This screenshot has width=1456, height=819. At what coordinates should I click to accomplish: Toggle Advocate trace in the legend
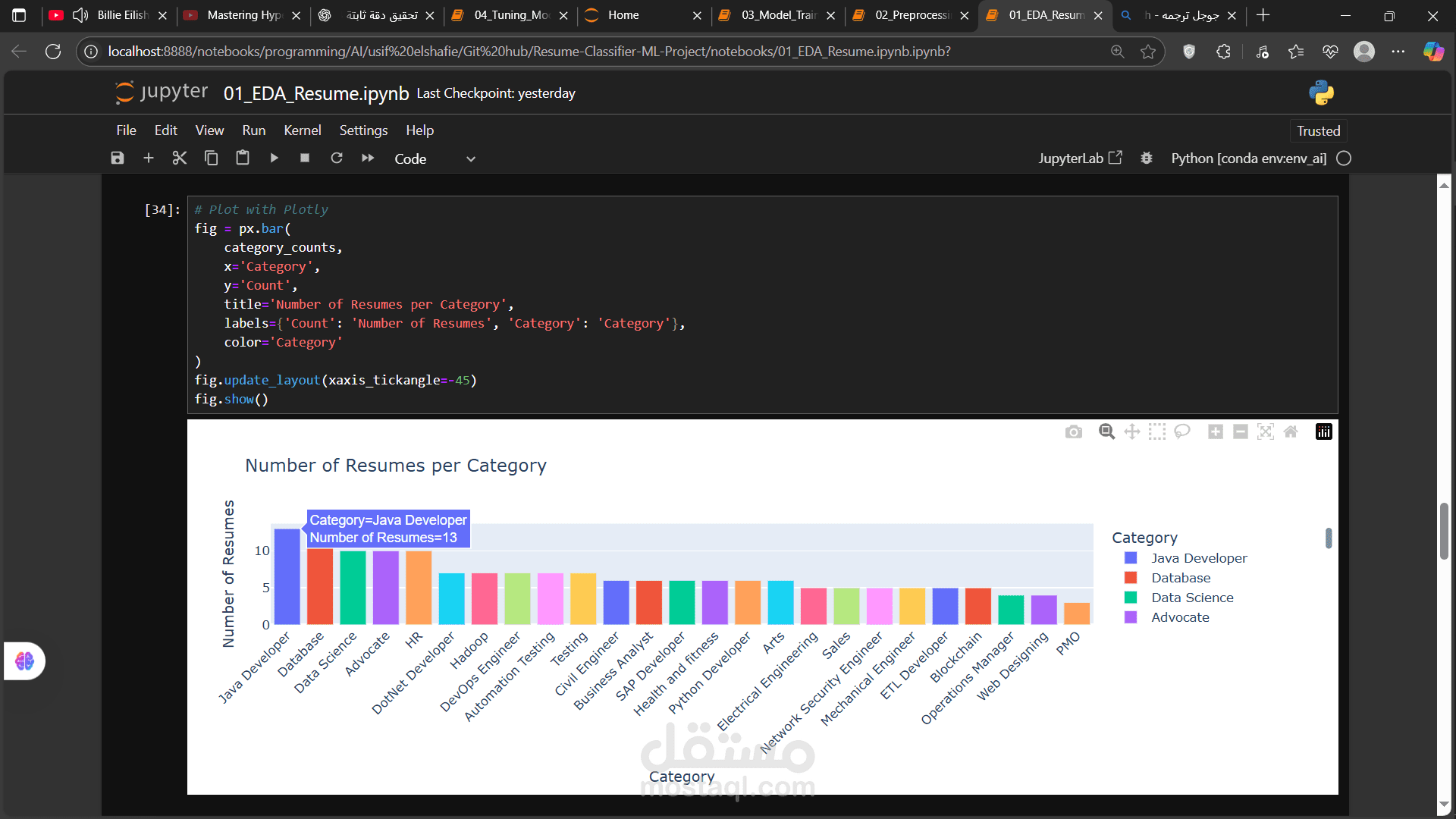click(x=1180, y=617)
